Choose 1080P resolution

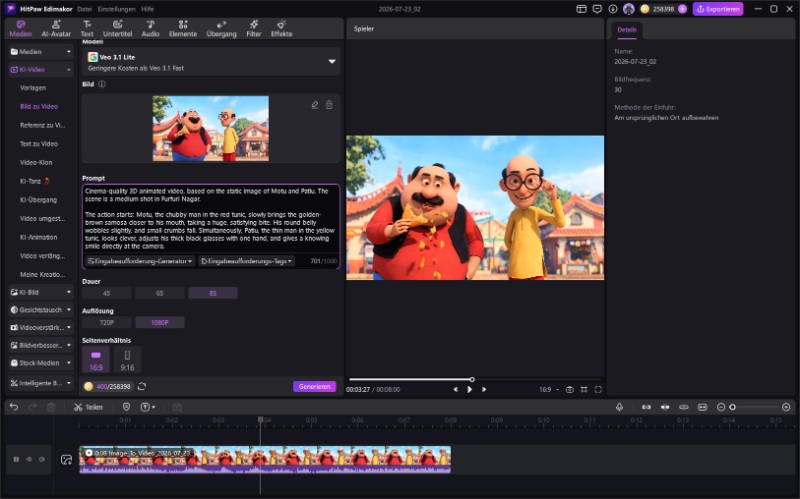click(160, 323)
